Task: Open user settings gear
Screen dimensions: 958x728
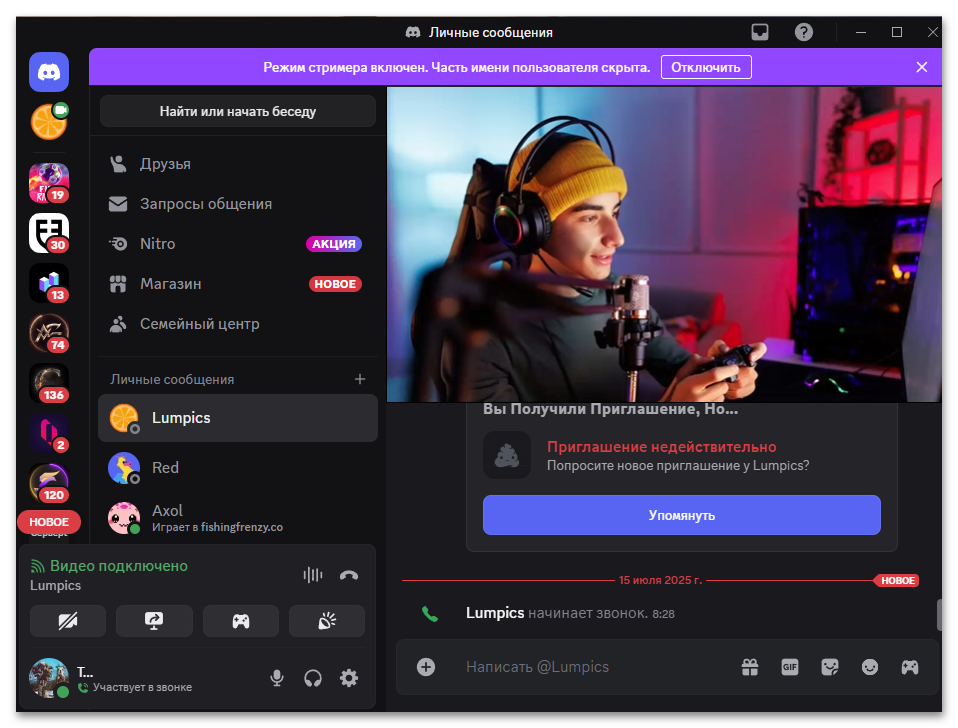Action: (x=349, y=678)
